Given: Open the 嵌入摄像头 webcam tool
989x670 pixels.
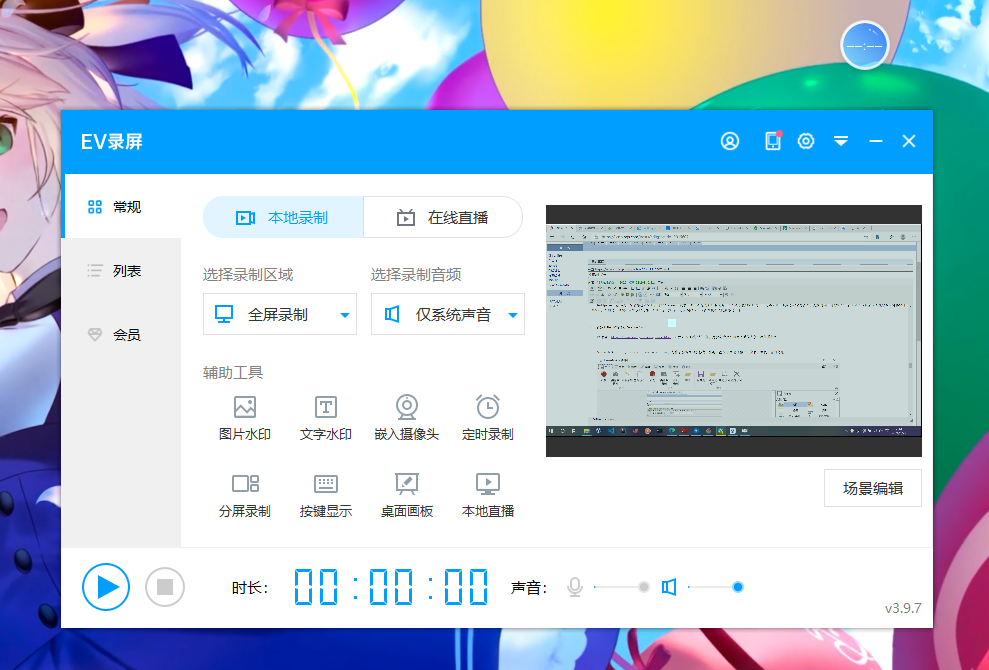Looking at the screenshot, I should tap(407, 418).
